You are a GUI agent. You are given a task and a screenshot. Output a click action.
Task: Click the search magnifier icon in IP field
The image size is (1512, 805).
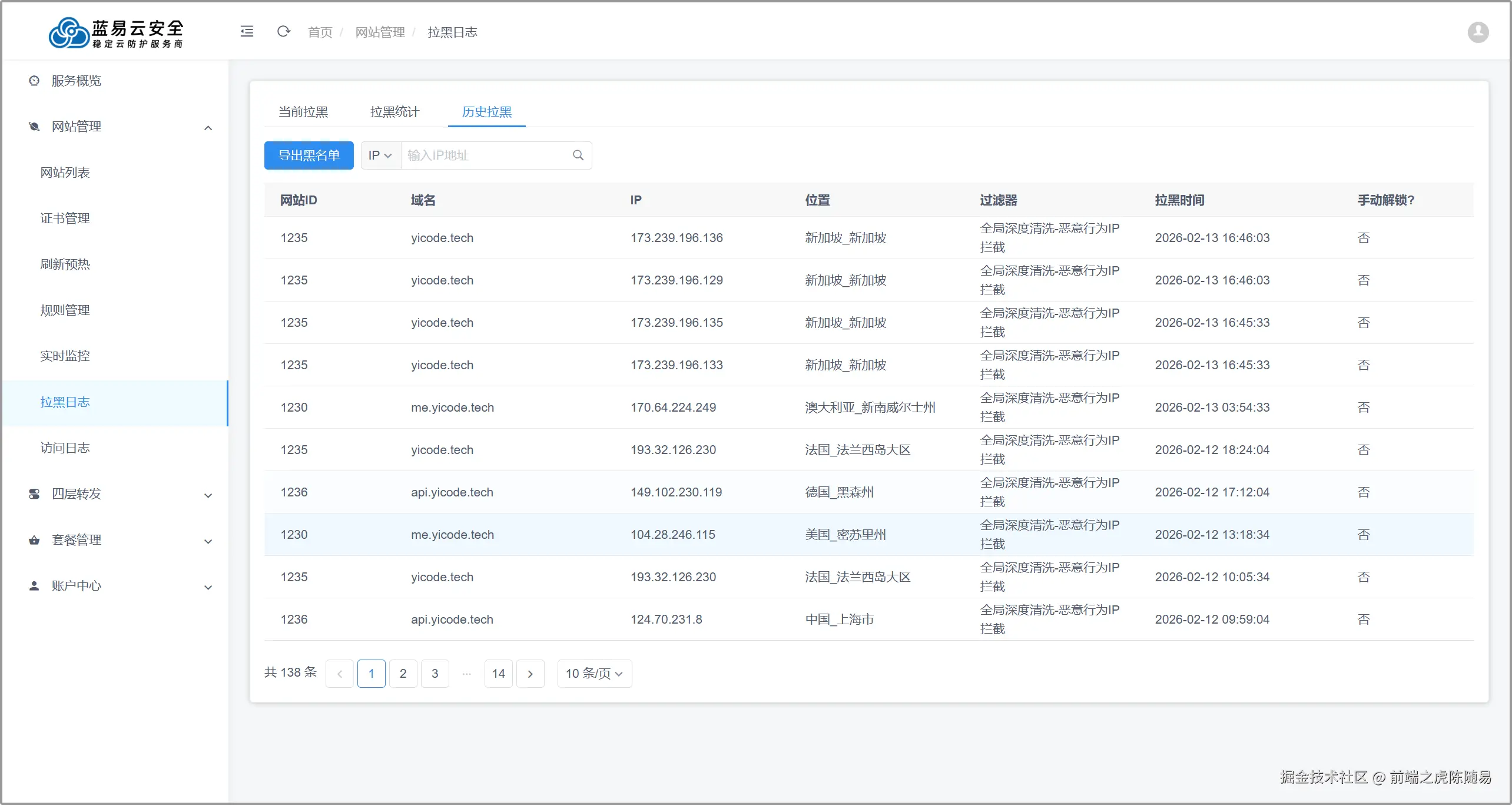[578, 155]
